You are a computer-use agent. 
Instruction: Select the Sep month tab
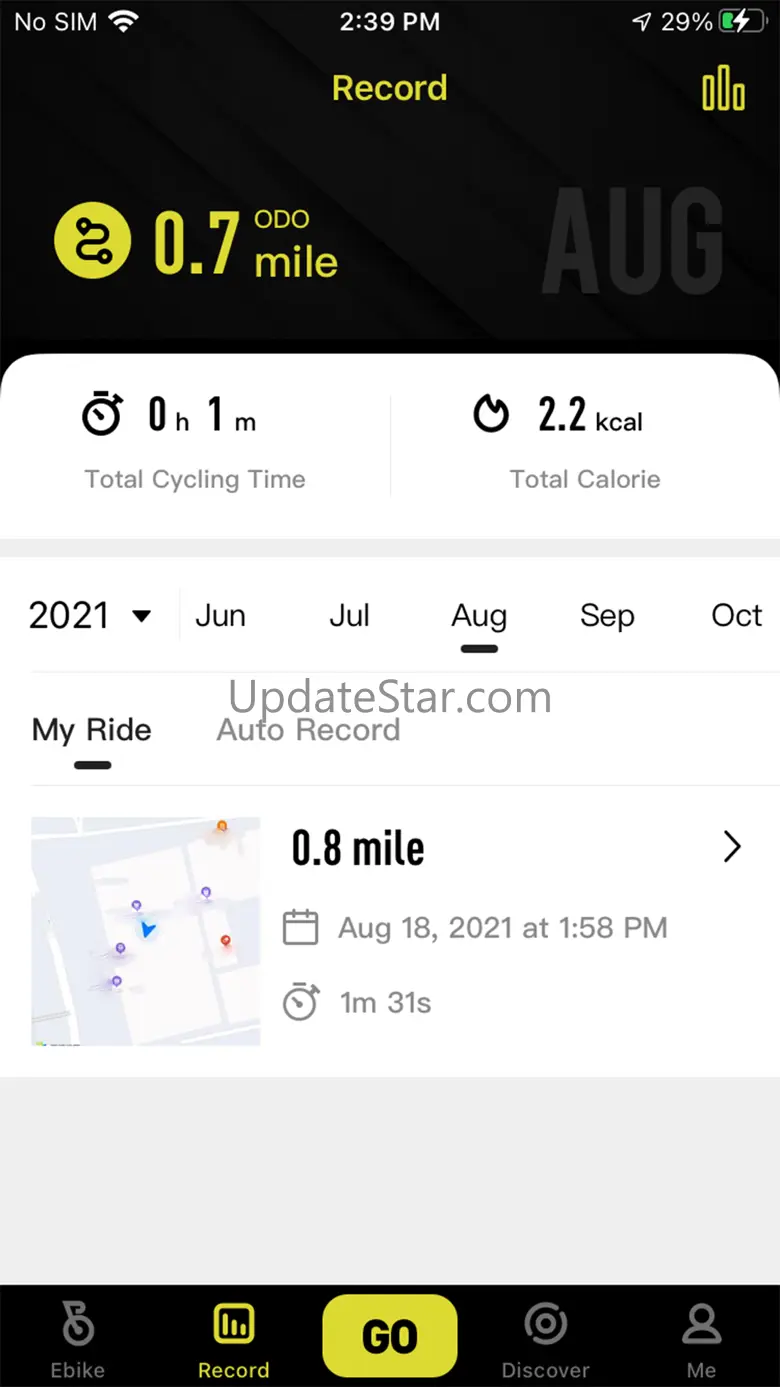tap(607, 615)
